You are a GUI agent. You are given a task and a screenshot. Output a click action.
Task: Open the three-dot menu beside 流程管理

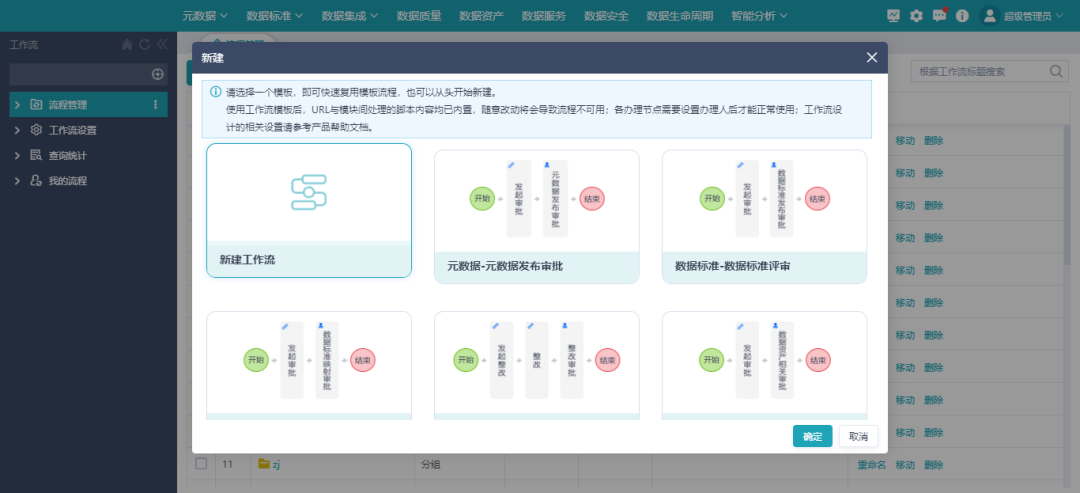click(x=155, y=104)
